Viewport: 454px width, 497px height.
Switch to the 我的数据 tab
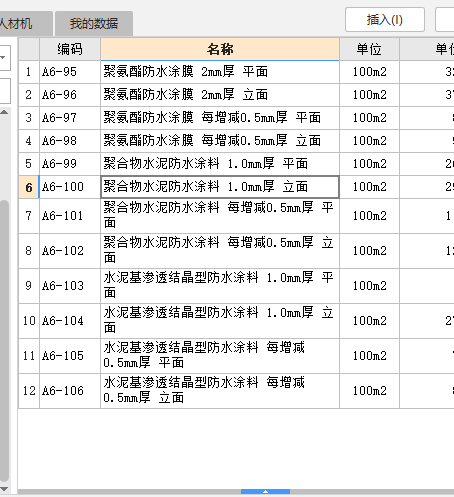[94, 23]
